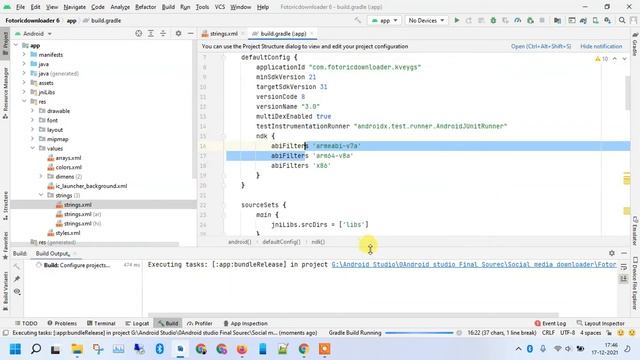The width and height of the screenshot is (640, 360).
Task: Click the Make Project hammer icon
Action: [x=358, y=20]
